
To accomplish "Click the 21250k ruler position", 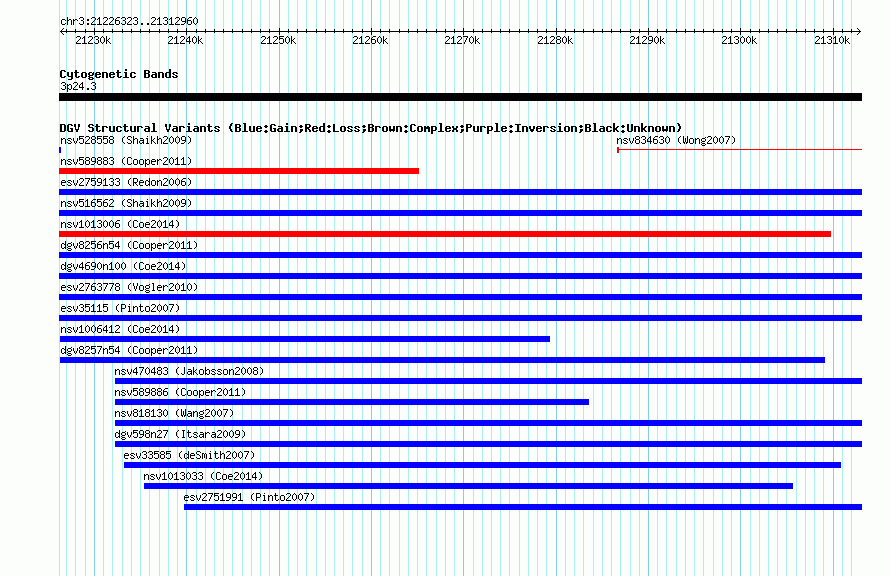I will [278, 40].
